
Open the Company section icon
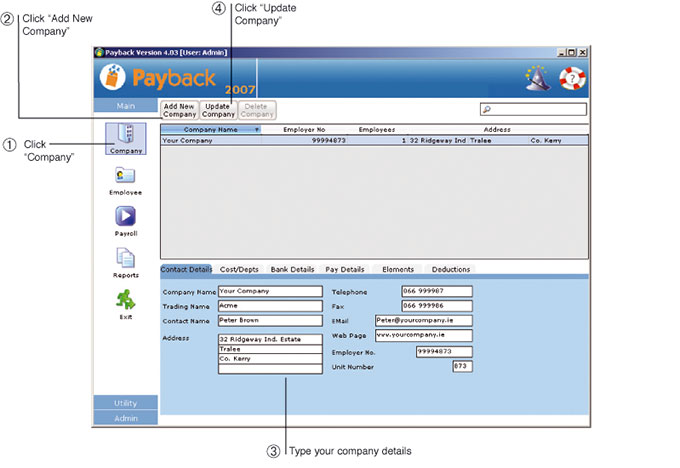125,135
